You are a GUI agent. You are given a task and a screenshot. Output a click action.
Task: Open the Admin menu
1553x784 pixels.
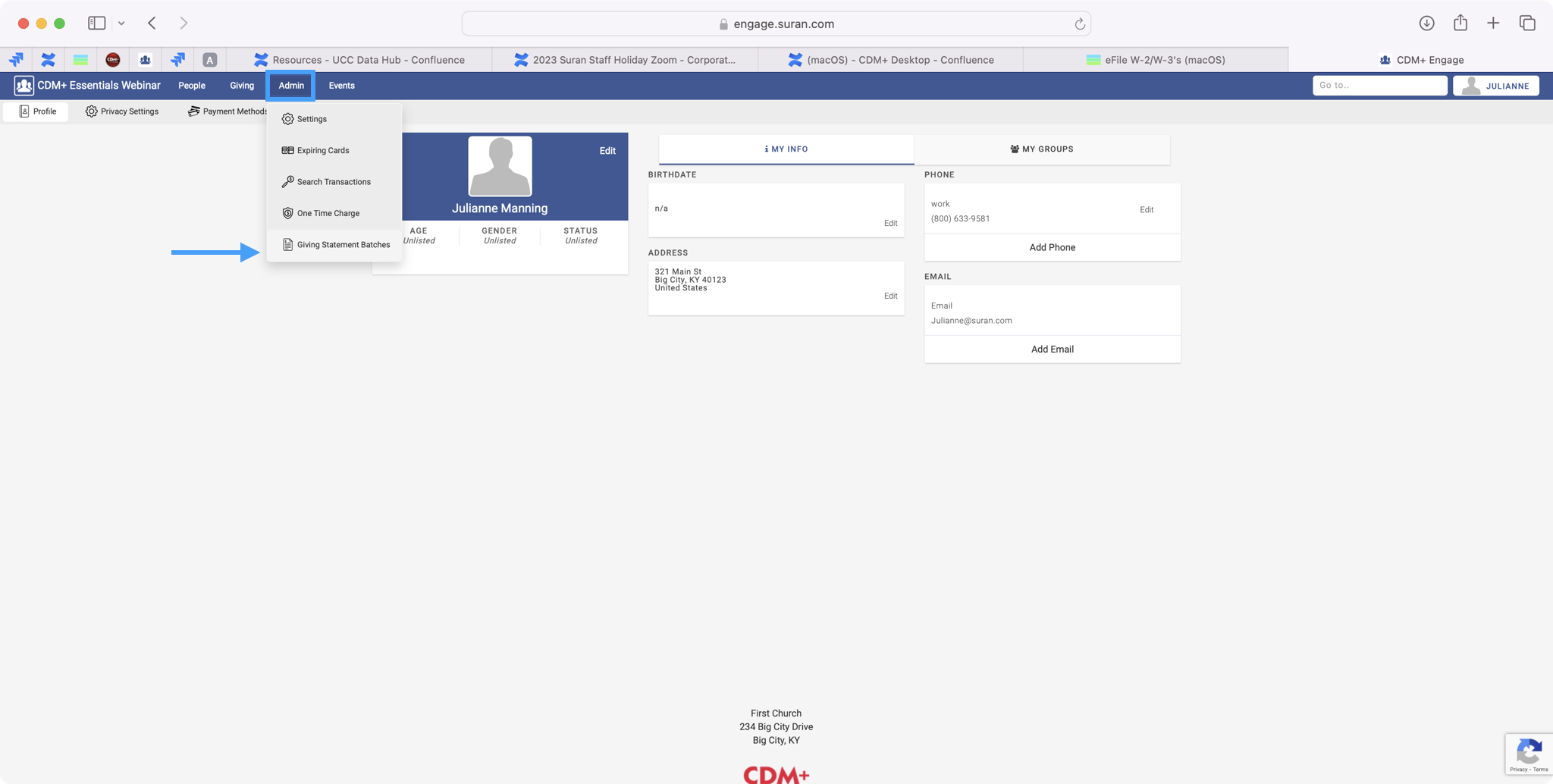click(x=291, y=86)
